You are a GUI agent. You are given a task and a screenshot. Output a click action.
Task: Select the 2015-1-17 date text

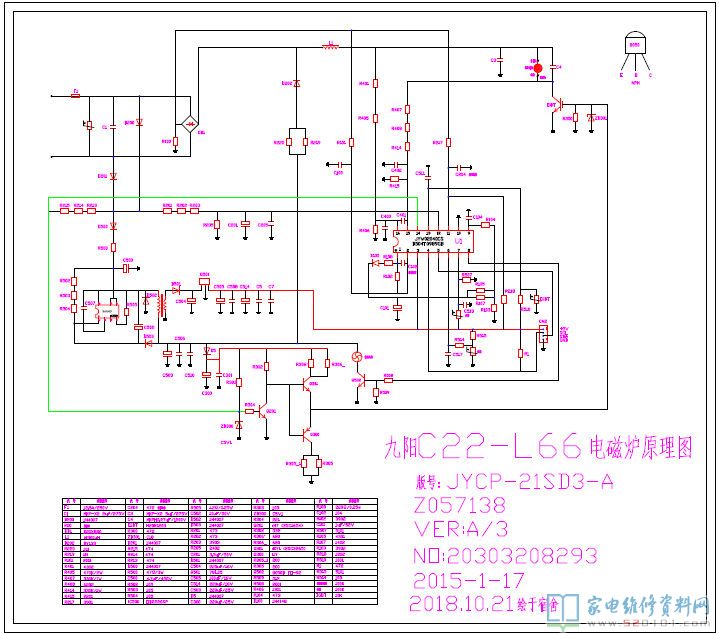coord(468,580)
